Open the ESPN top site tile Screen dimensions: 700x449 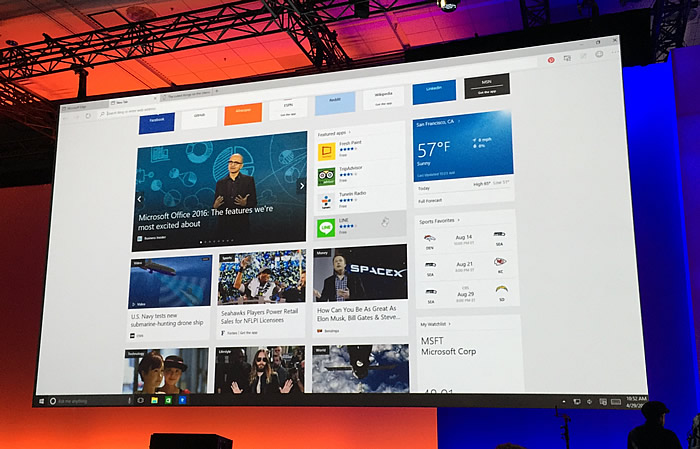(x=288, y=108)
